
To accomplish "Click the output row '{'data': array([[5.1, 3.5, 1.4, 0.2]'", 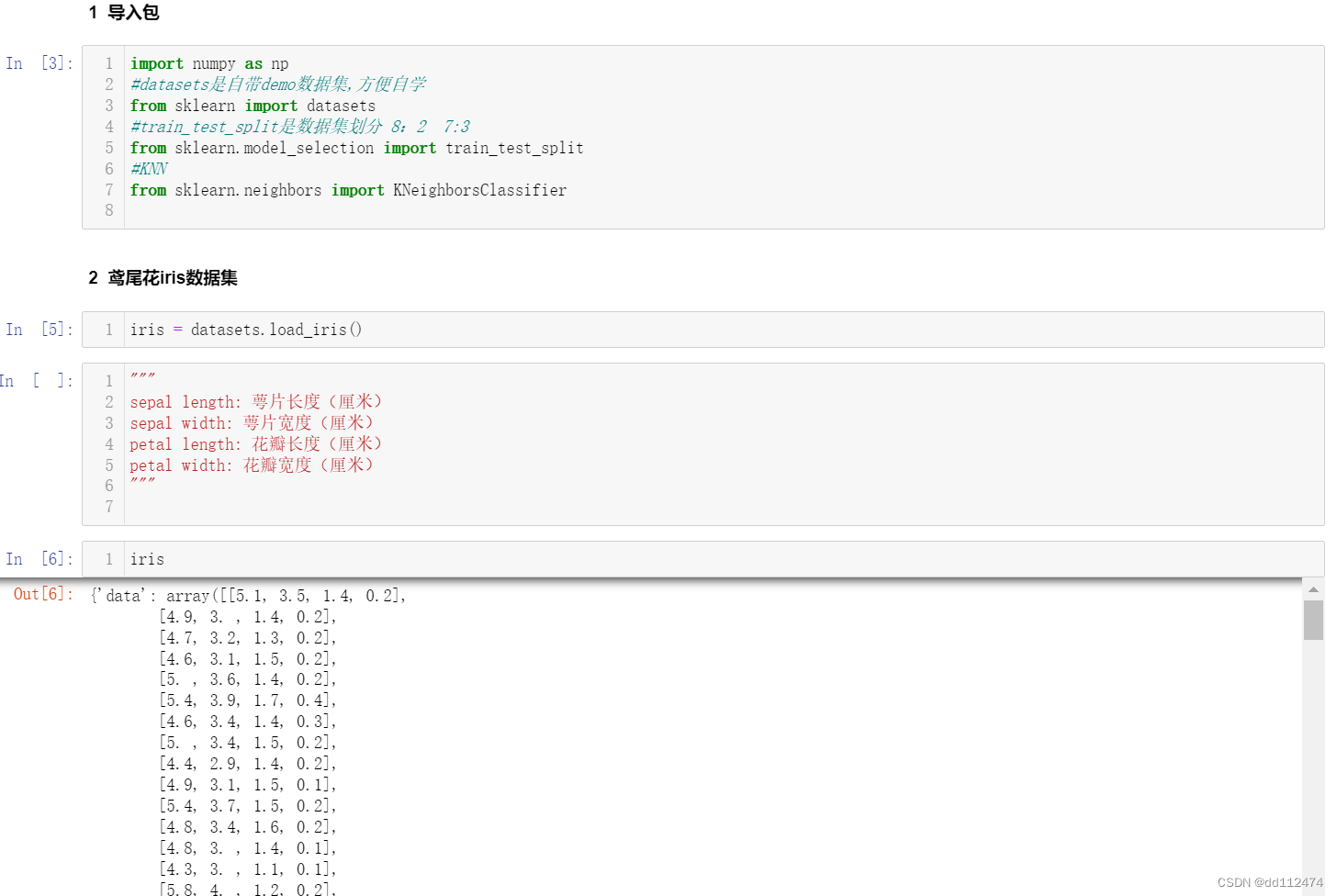I will pos(248,596).
